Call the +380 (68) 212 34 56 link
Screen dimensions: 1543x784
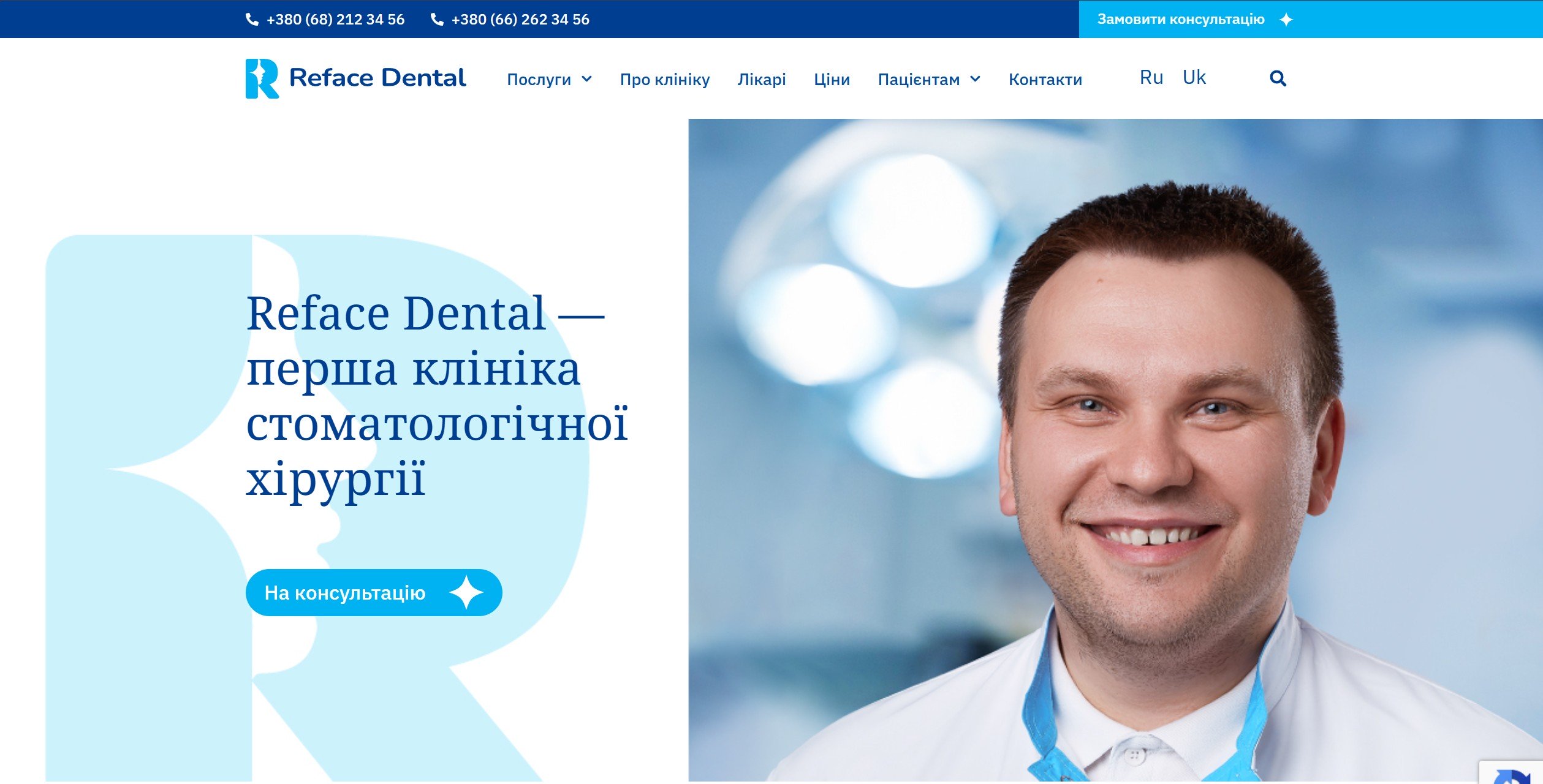coord(335,20)
